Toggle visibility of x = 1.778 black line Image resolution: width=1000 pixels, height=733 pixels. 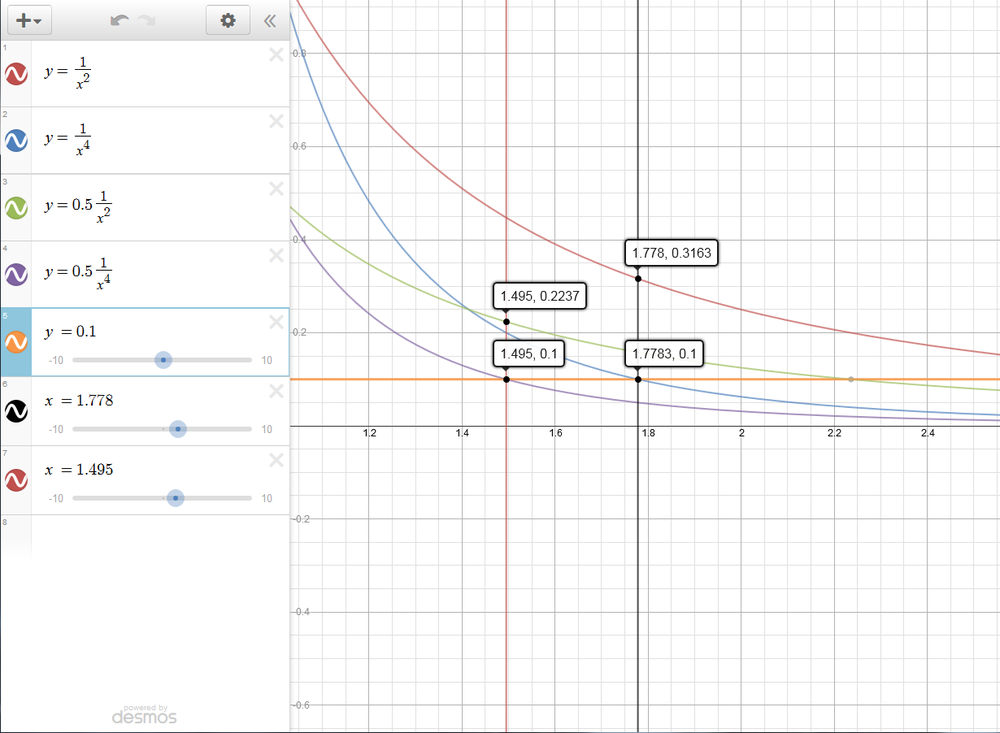click(16, 411)
